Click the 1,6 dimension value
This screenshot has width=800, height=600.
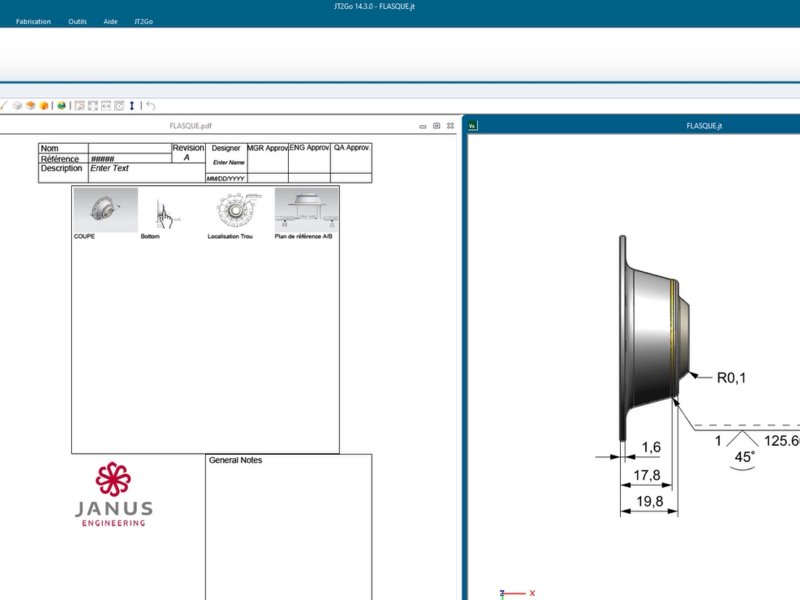(651, 447)
